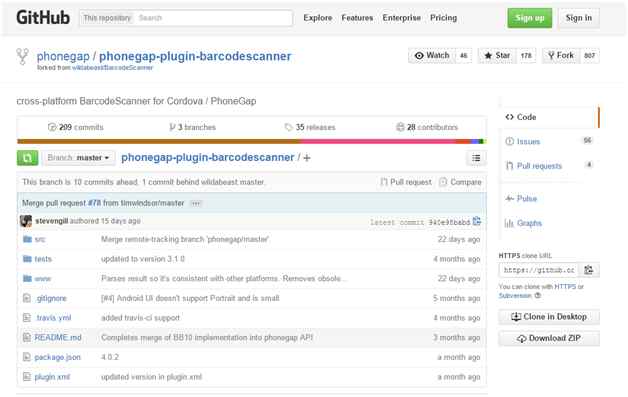Open the Compare link
628x397 pixels.
tap(460, 182)
